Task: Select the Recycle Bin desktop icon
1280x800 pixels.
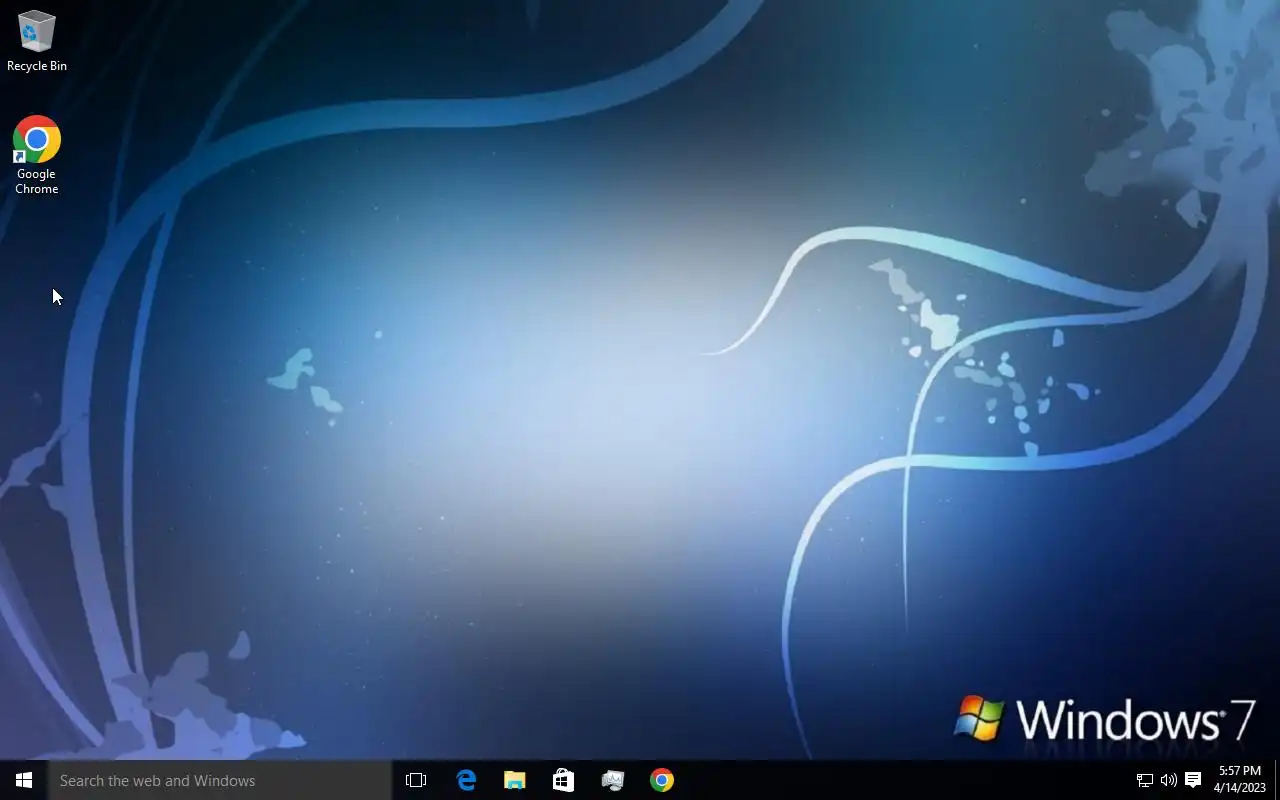Action: (37, 41)
